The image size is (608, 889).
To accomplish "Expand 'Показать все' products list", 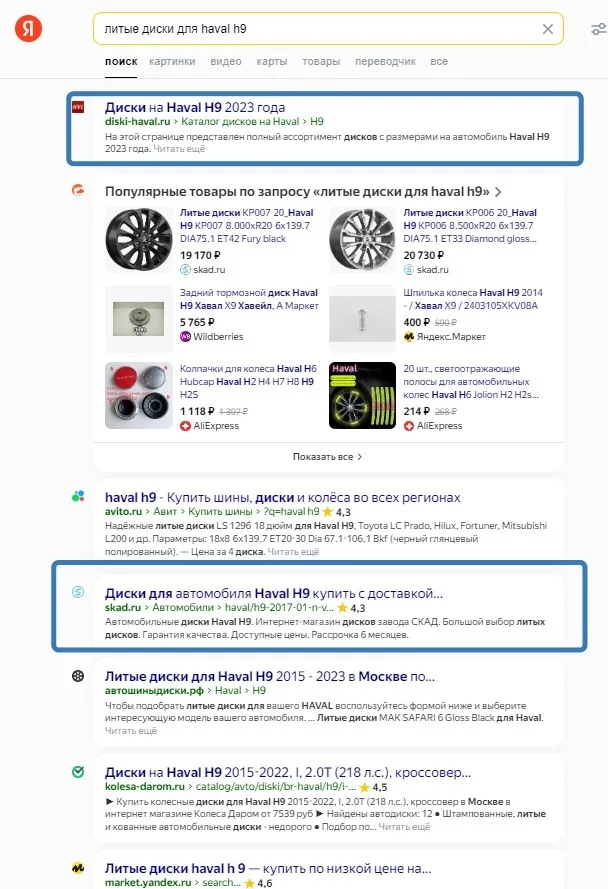I will [x=327, y=456].
